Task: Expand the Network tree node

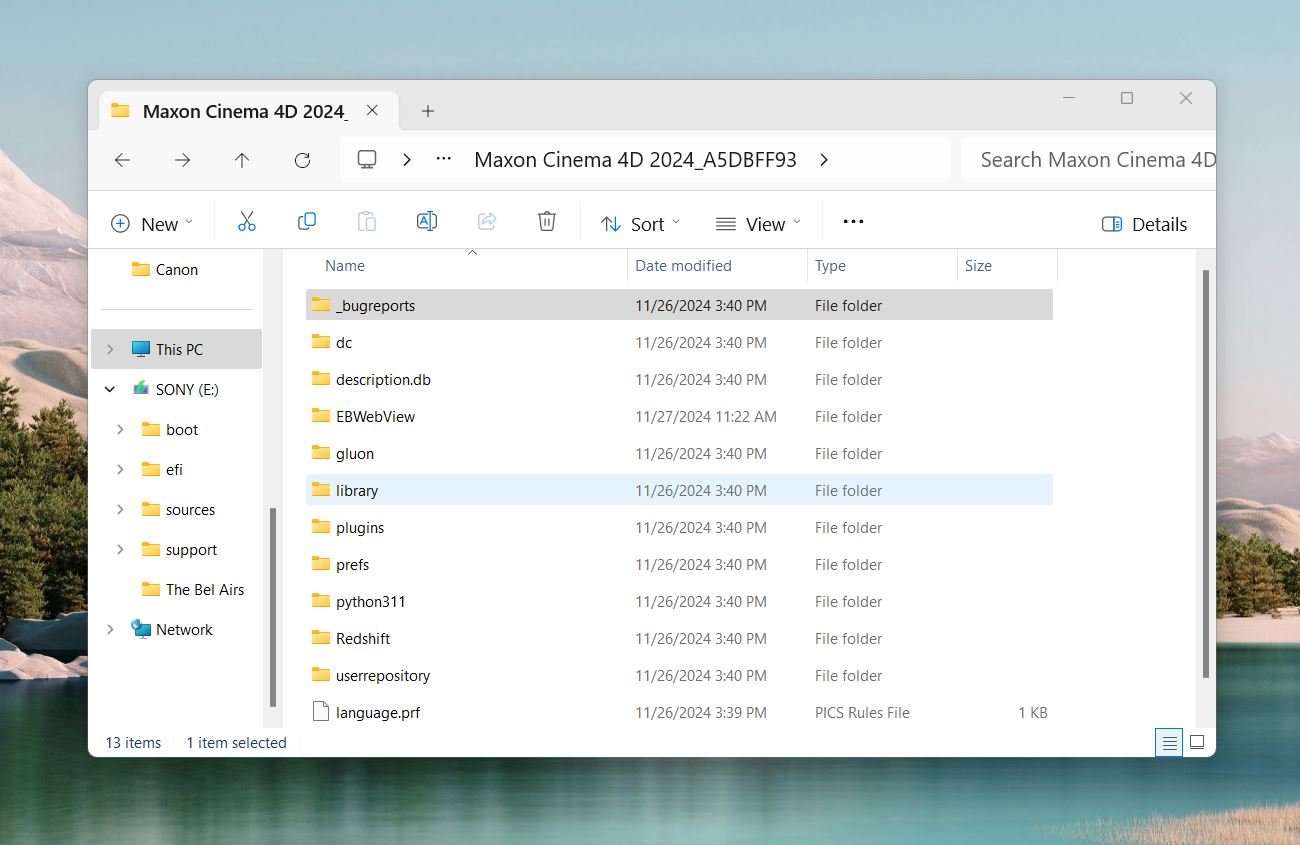Action: pos(110,629)
